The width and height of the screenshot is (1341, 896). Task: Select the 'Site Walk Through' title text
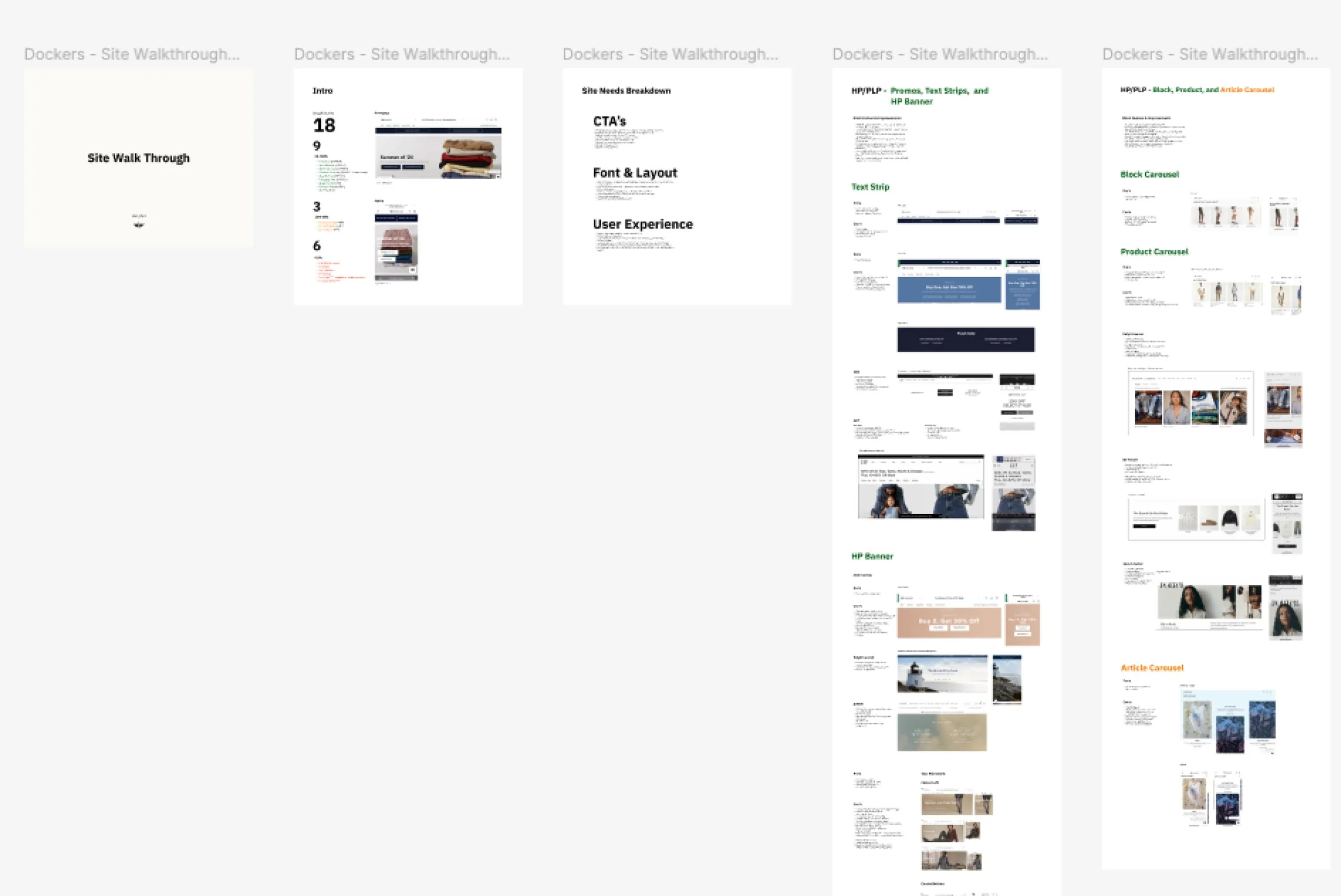click(138, 158)
